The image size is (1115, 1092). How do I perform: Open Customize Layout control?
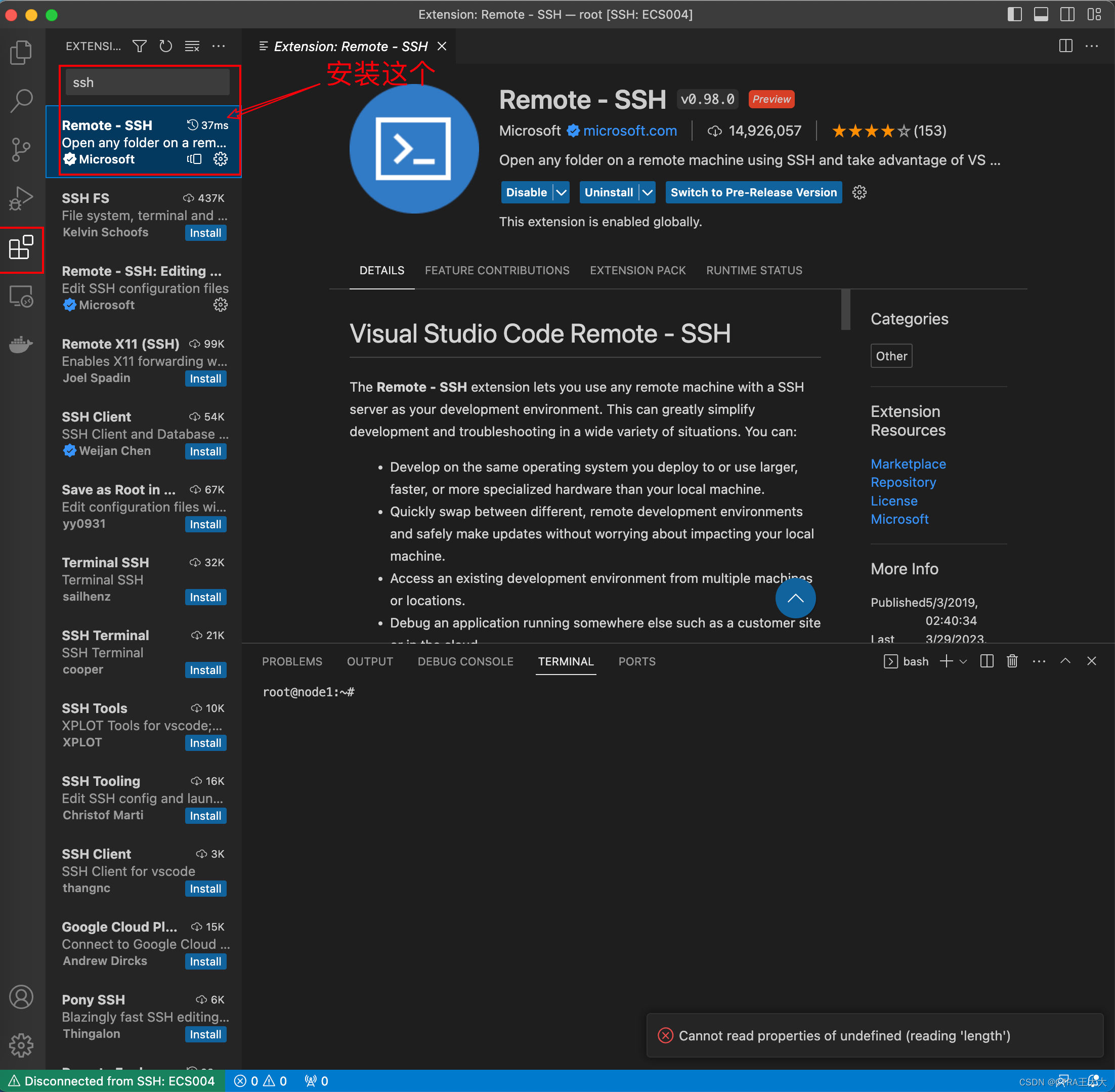(x=1094, y=14)
